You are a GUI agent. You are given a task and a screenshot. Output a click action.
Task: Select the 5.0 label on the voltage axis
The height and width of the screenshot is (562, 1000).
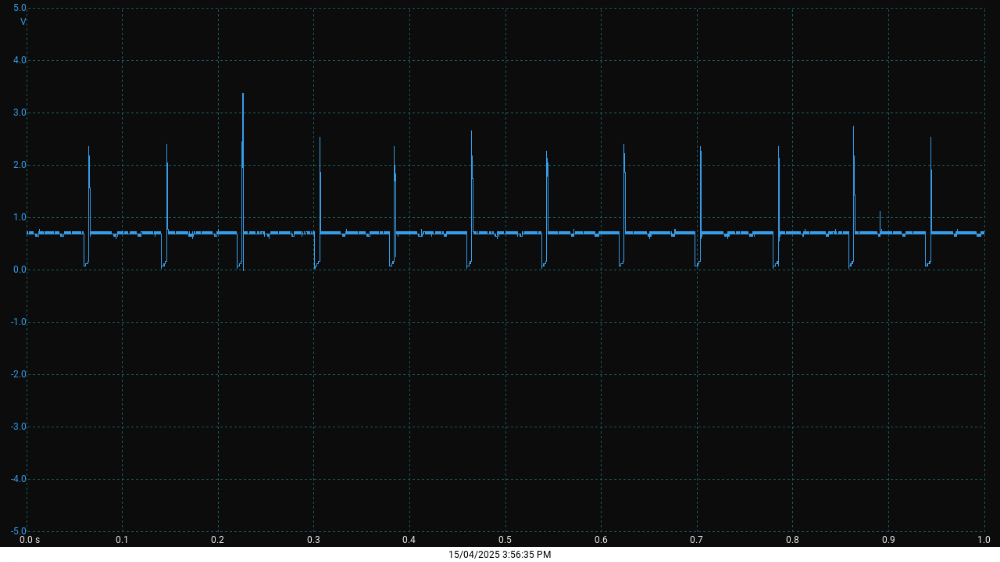point(20,8)
